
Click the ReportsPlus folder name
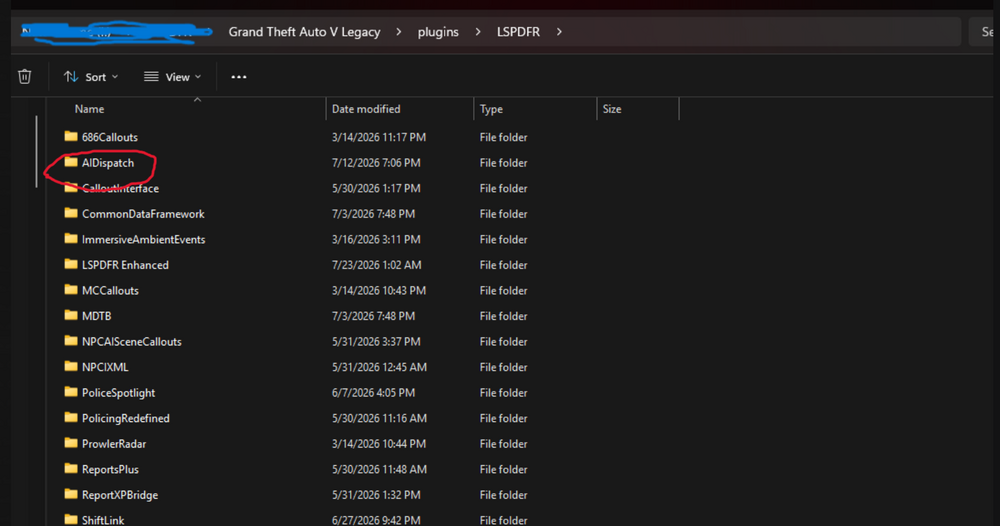click(x=110, y=469)
